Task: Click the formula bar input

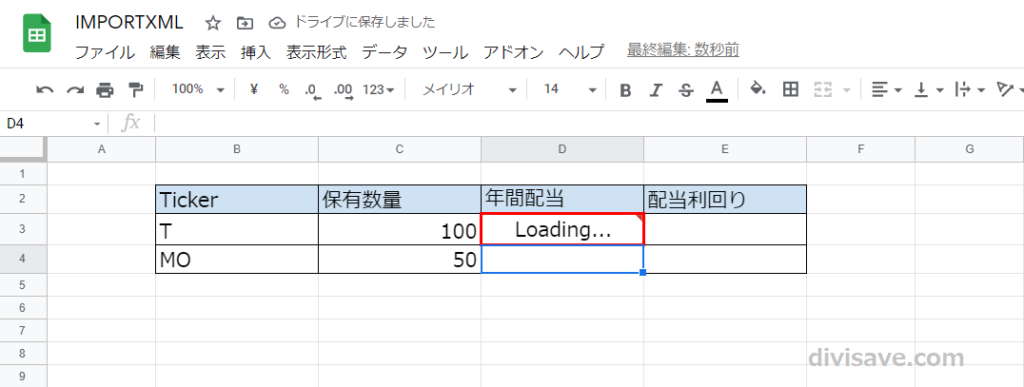Action: click(x=588, y=123)
